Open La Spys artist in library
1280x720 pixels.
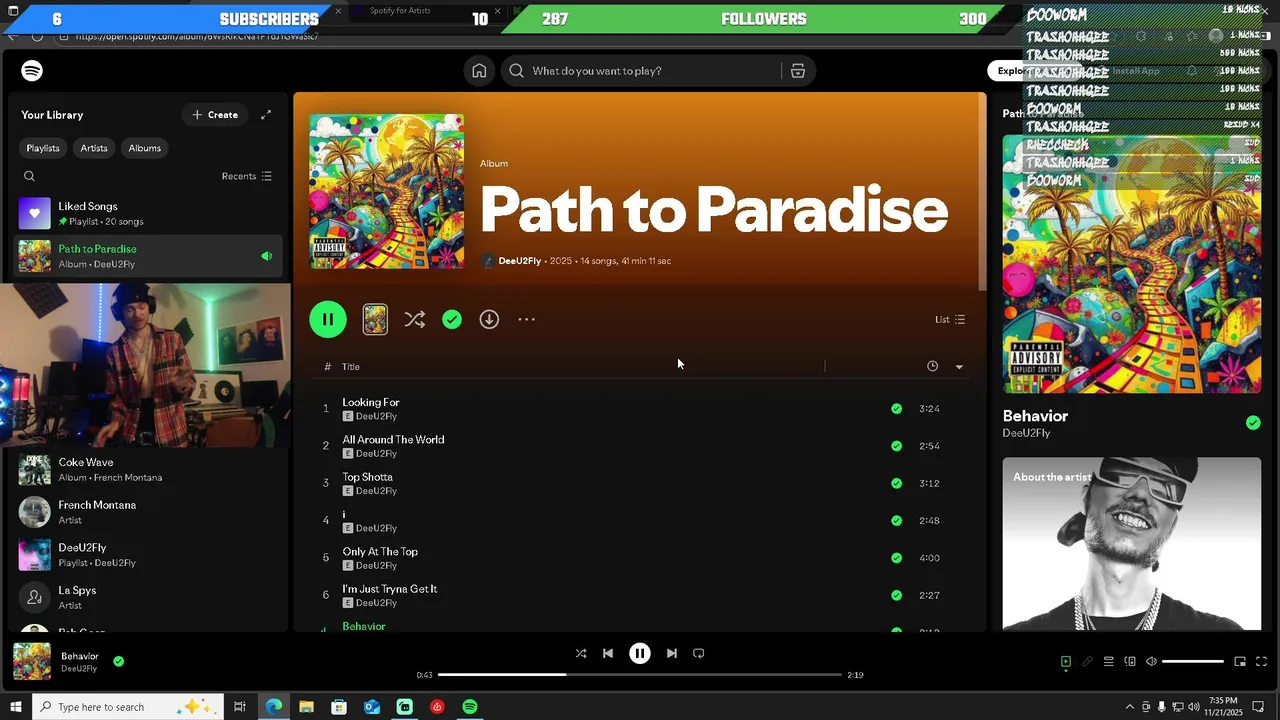point(150,598)
